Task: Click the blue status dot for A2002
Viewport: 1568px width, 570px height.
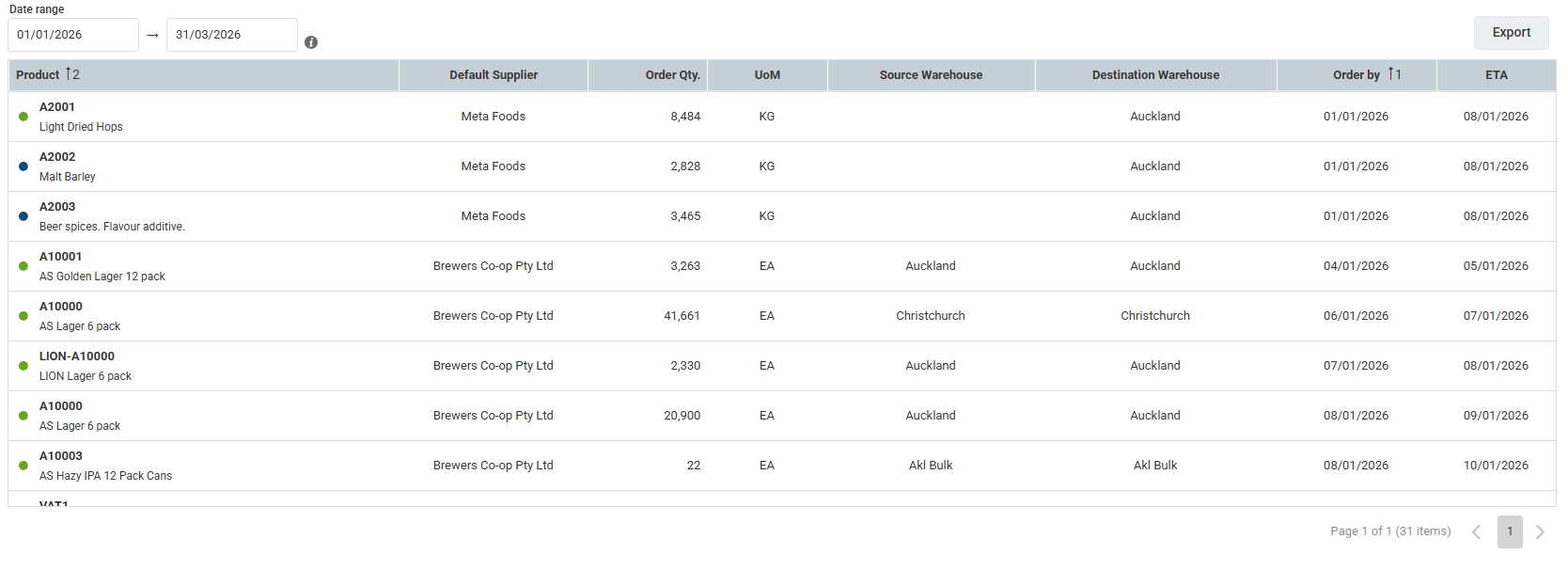Action: coord(24,166)
